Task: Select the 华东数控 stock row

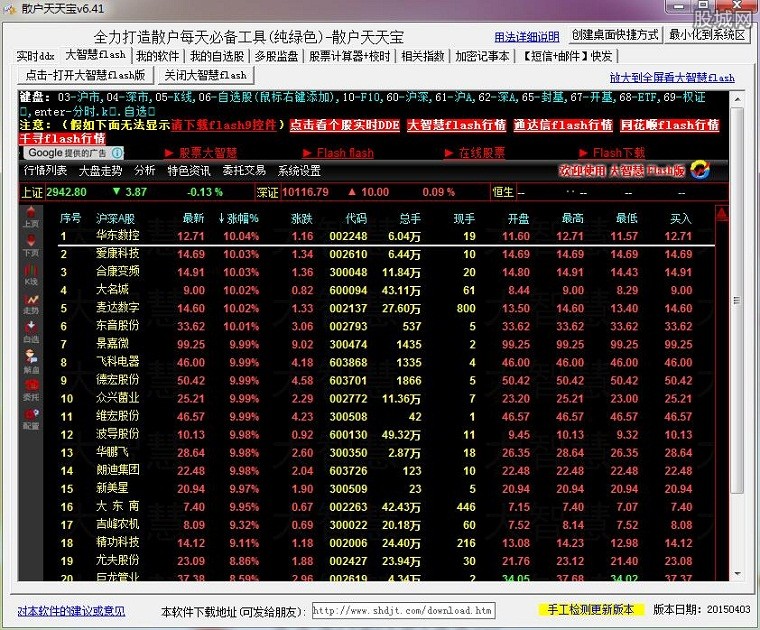Action: pos(118,236)
